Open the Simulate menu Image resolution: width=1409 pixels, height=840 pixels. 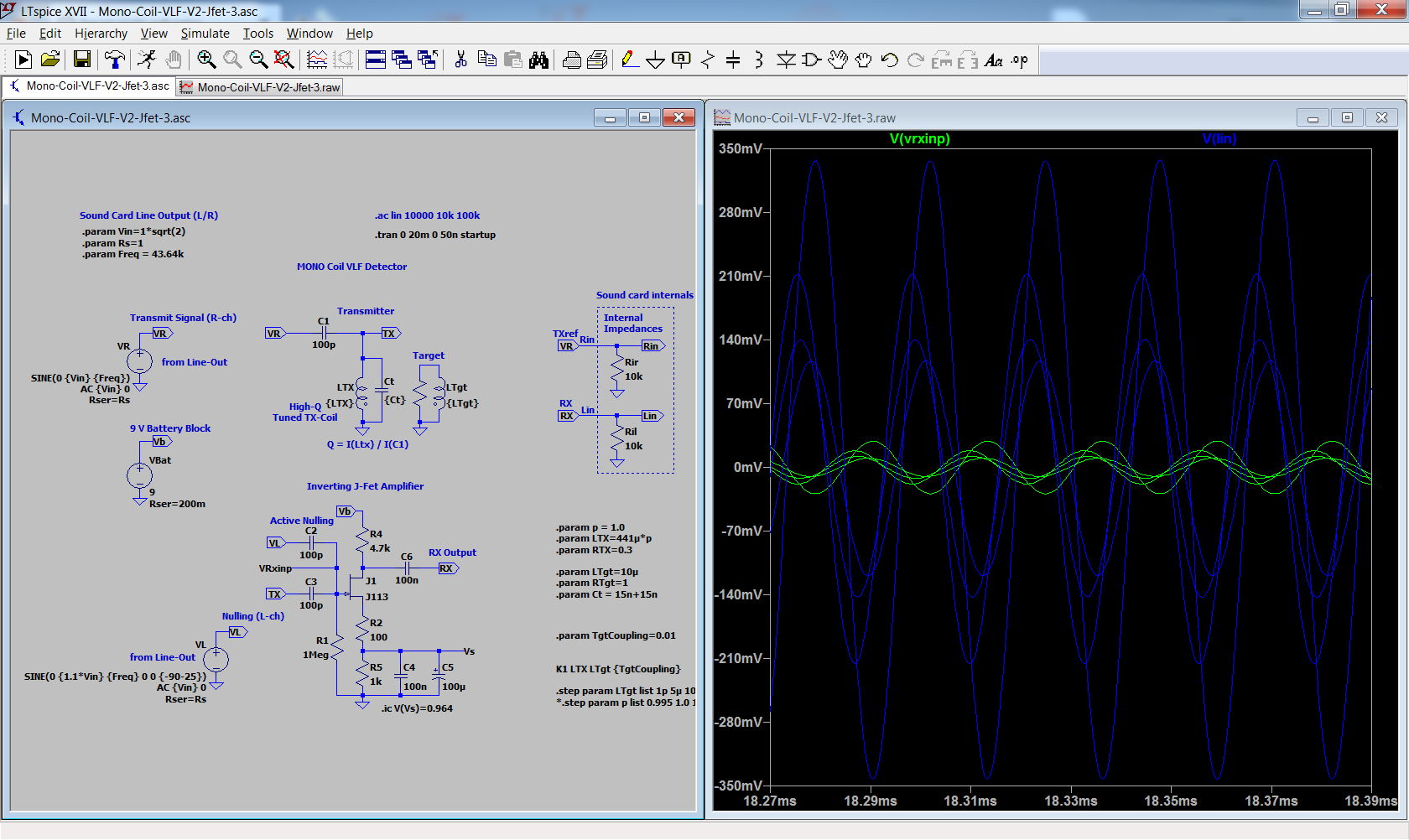point(205,34)
